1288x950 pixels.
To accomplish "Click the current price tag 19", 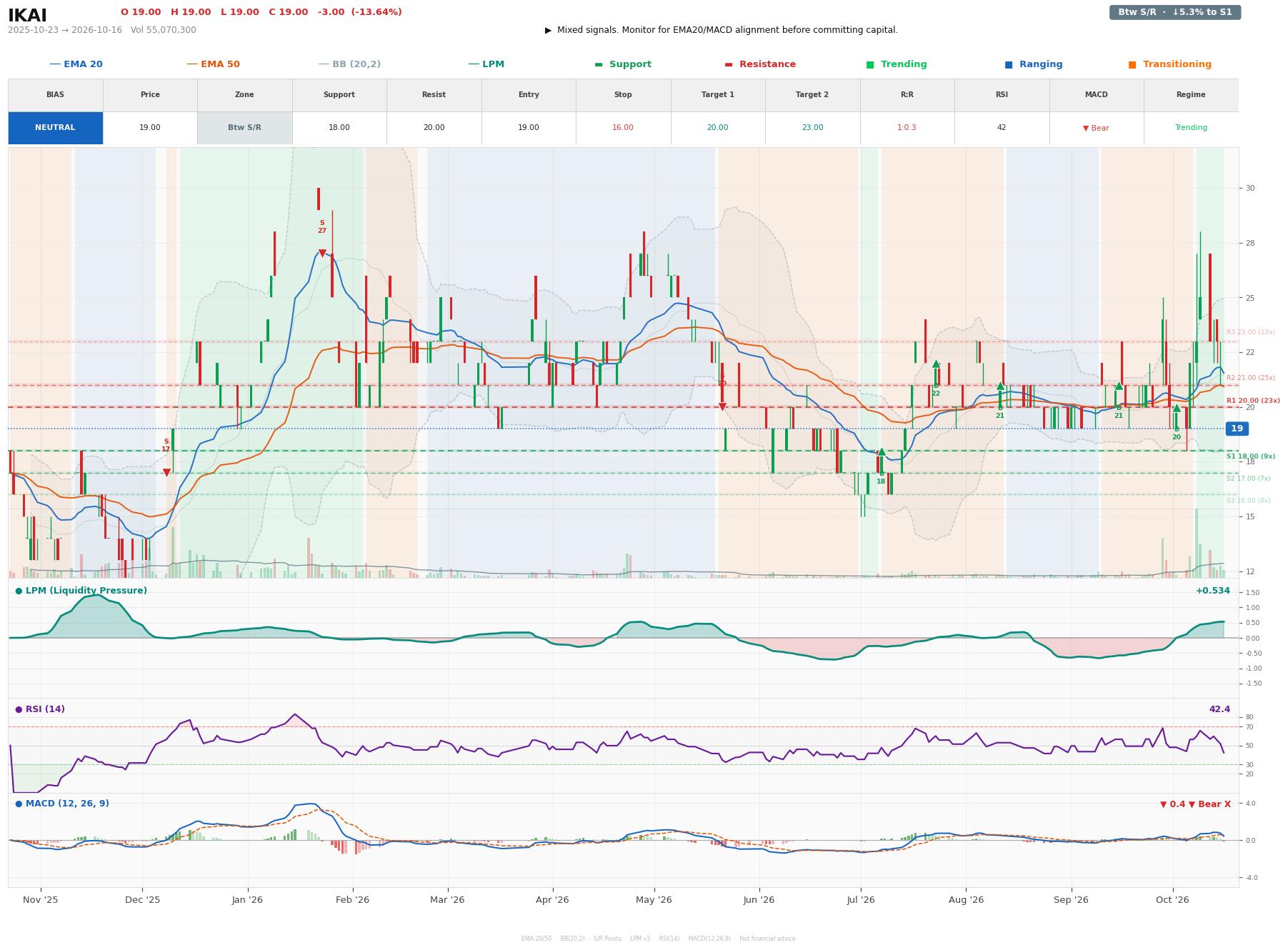I will pyautogui.click(x=1237, y=429).
